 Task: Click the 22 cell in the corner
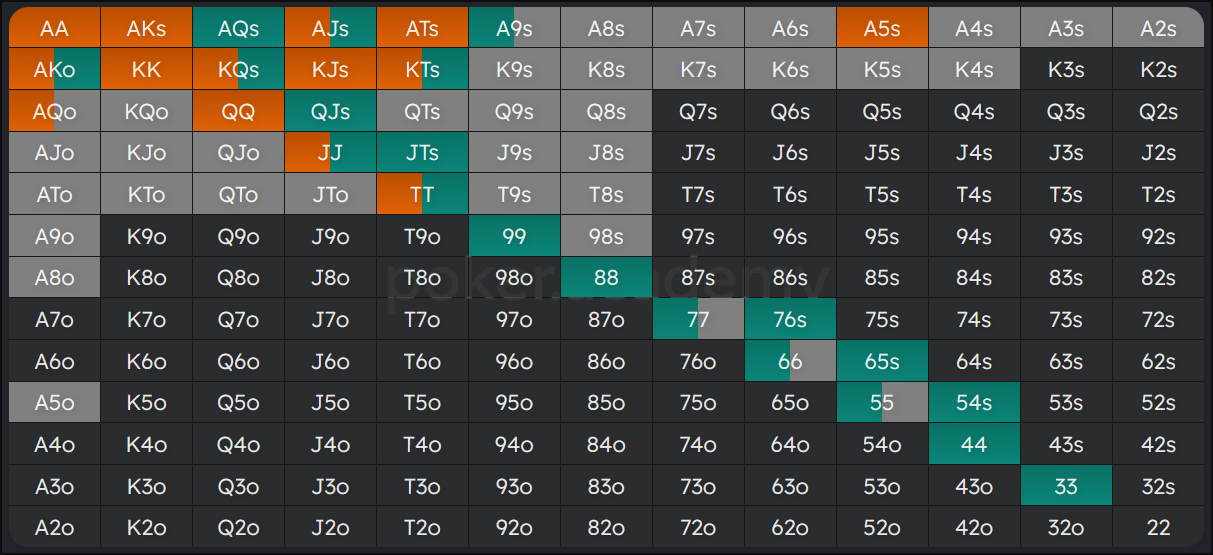coord(1158,527)
